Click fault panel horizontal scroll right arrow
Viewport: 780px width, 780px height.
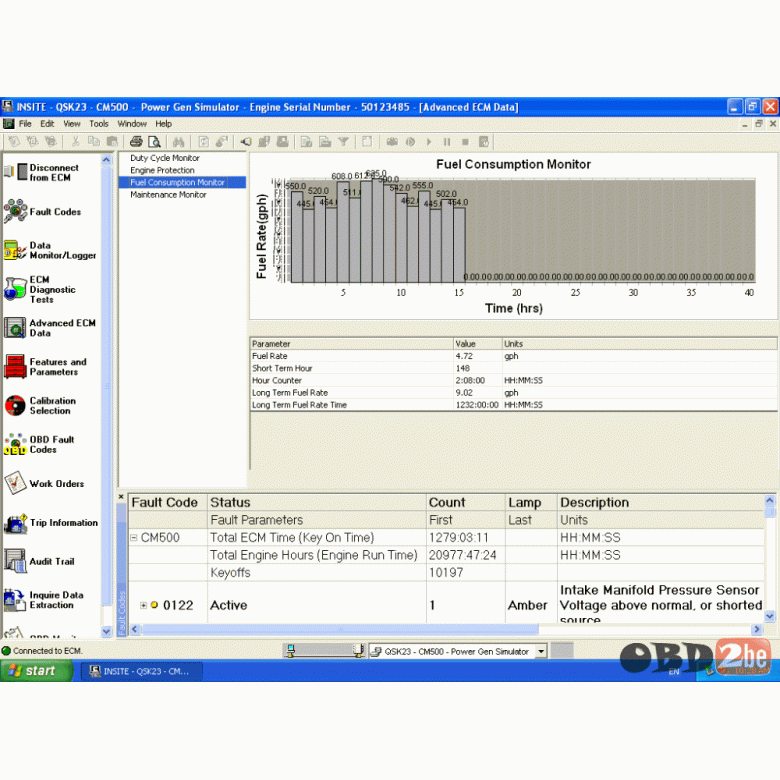tap(757, 629)
